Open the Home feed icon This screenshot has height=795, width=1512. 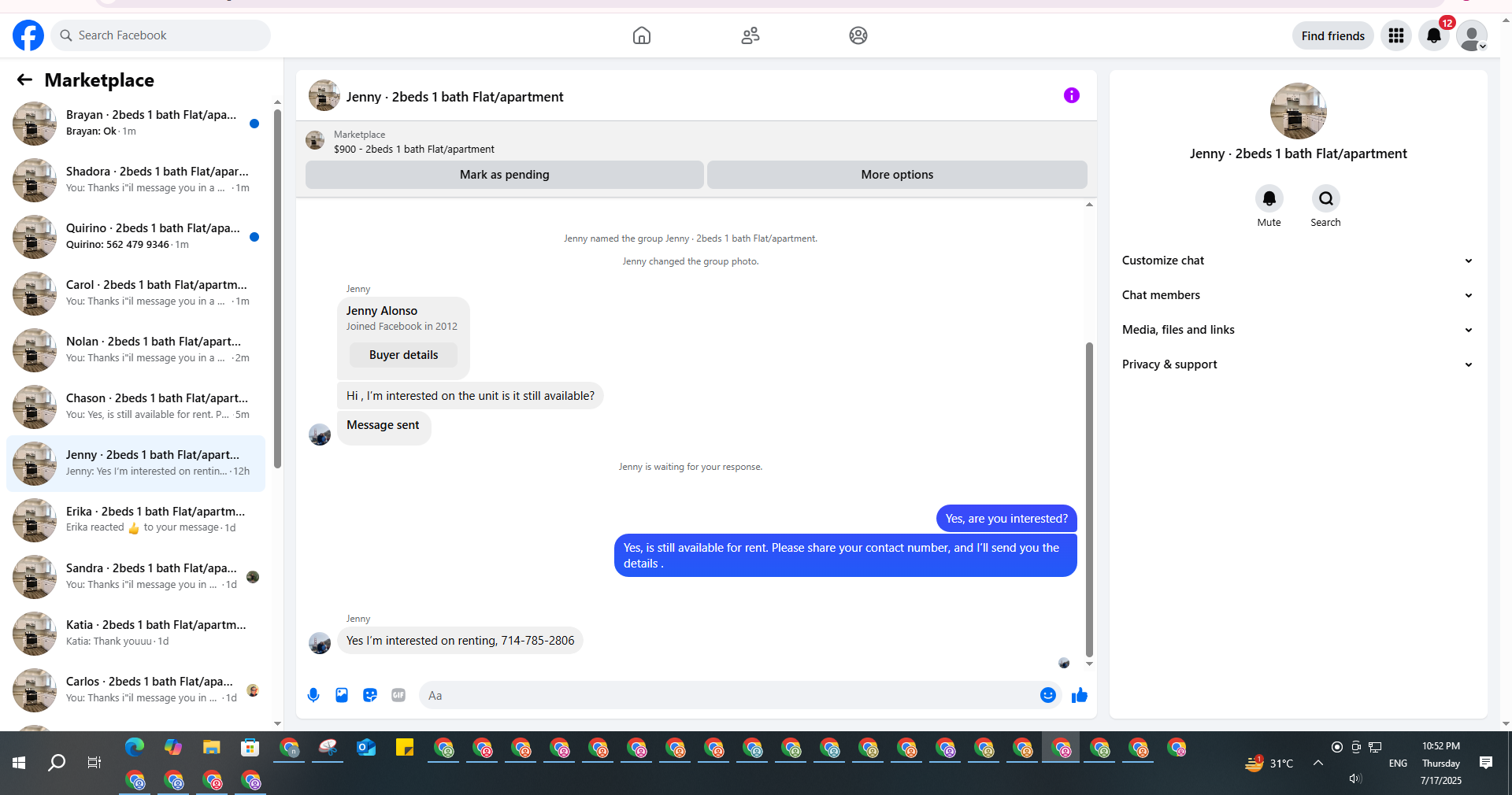[x=642, y=35]
